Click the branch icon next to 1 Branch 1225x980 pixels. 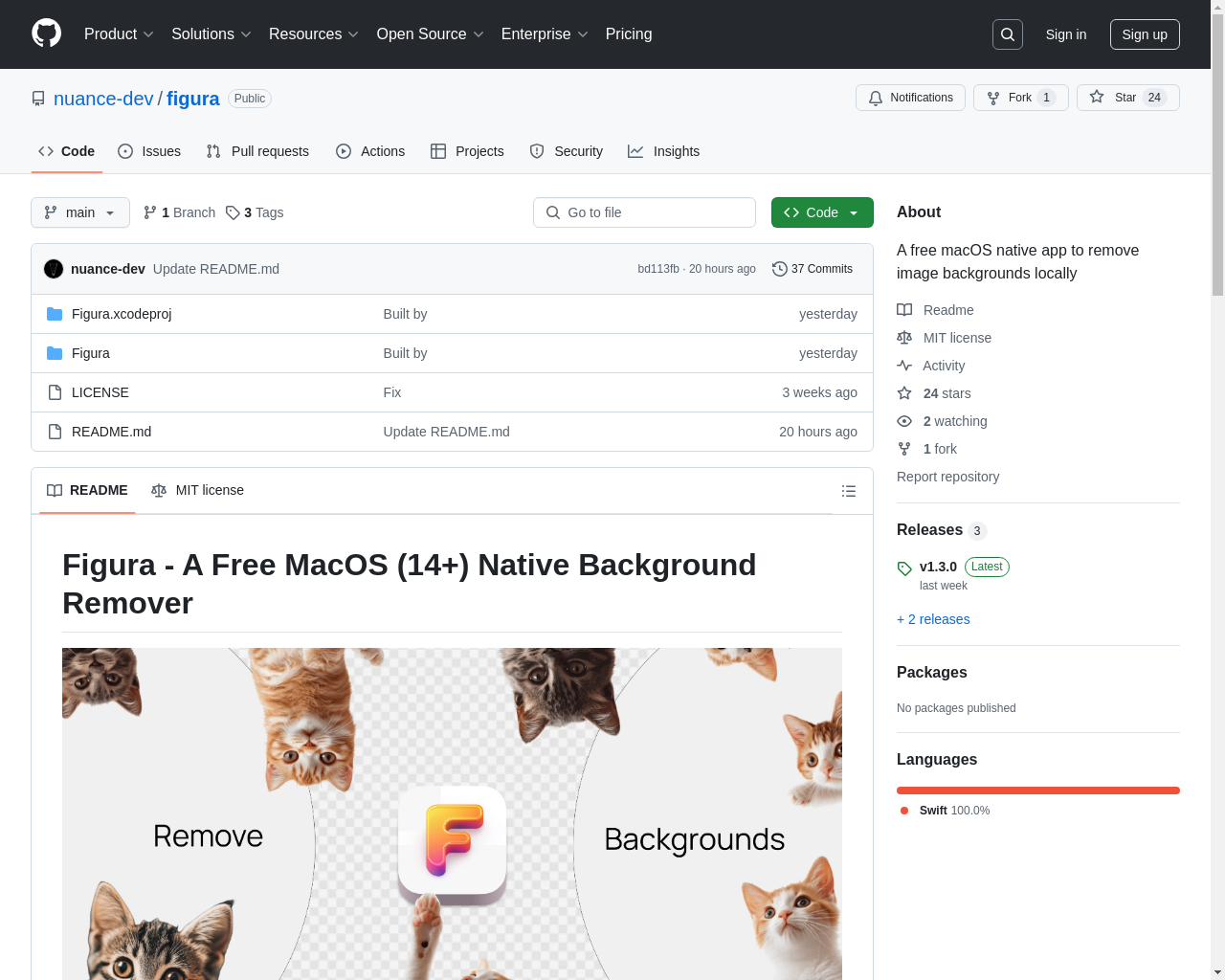point(150,212)
